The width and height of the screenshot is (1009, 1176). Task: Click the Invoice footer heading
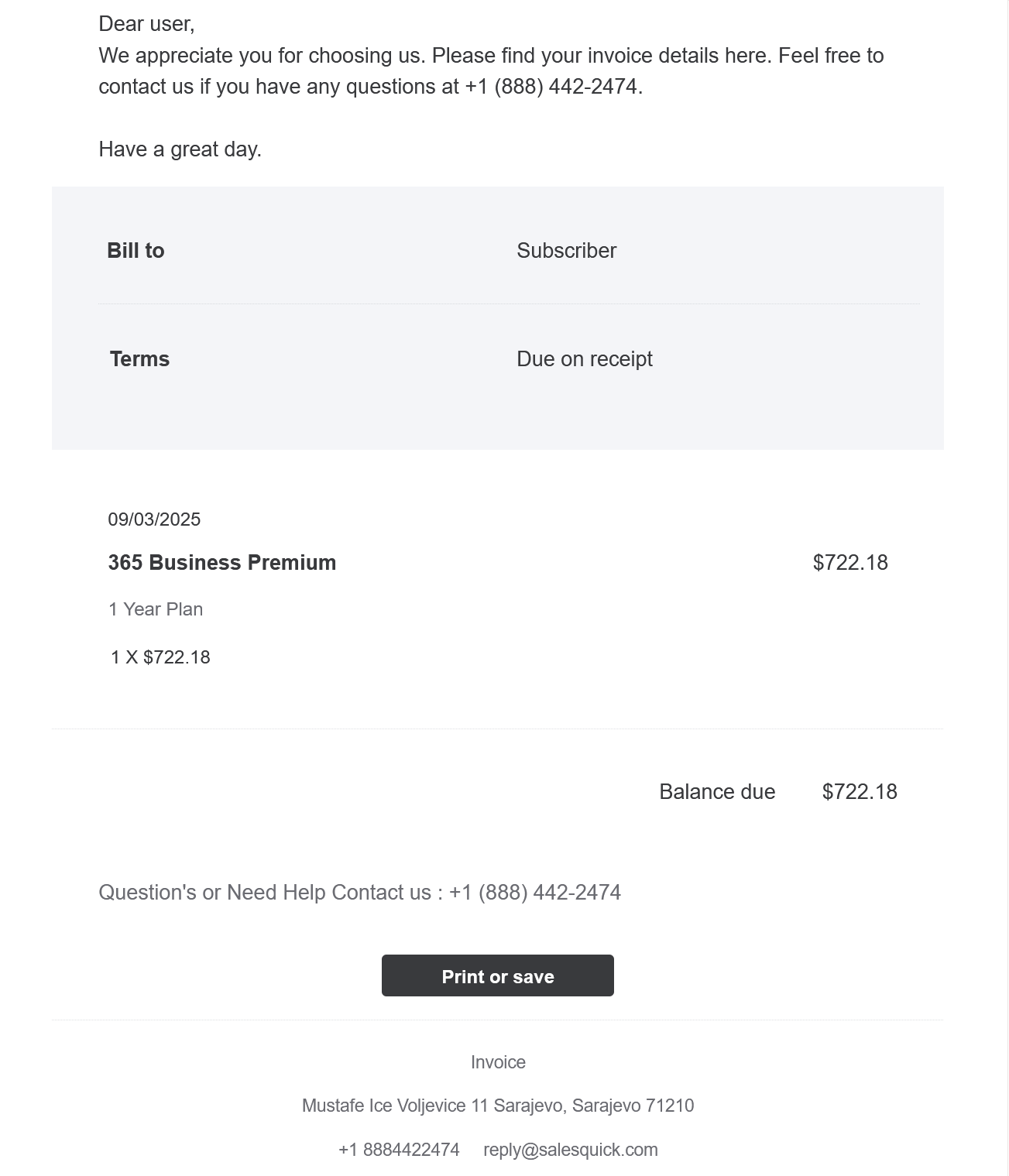(x=497, y=1062)
